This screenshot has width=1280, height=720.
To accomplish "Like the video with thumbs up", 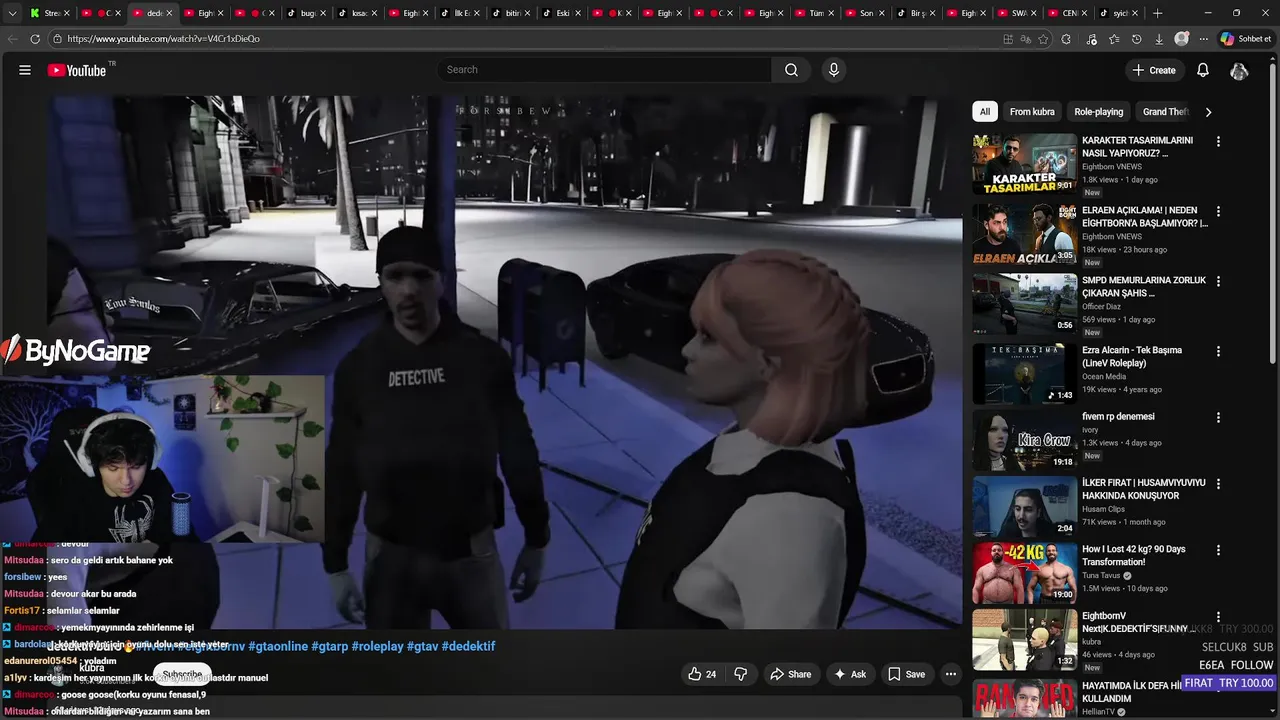I will tap(702, 674).
